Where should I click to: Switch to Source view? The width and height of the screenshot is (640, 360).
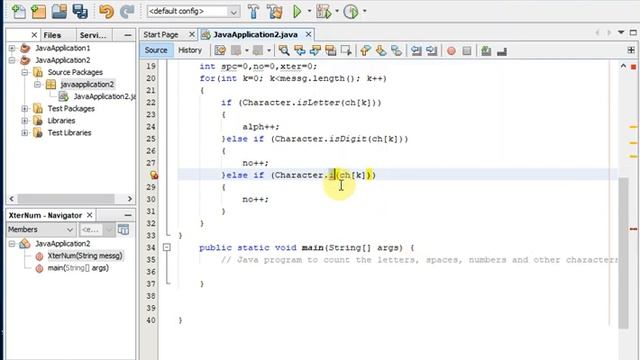[x=156, y=50]
